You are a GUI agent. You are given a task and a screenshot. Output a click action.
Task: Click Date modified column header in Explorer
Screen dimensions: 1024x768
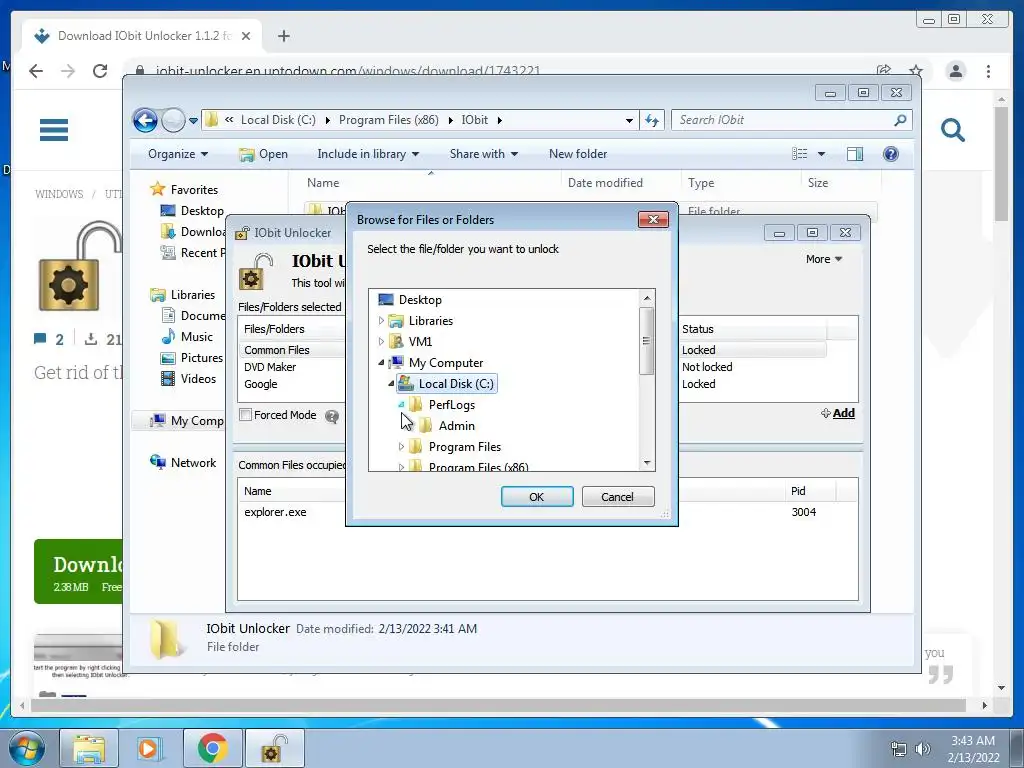point(605,183)
